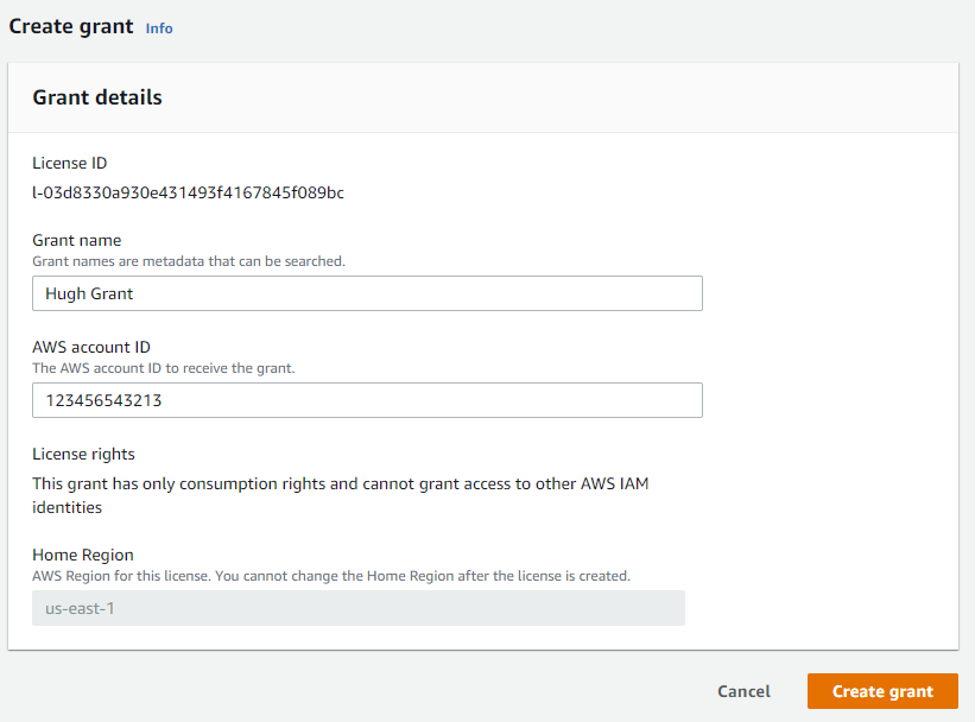Click the License ID label

tap(69, 163)
